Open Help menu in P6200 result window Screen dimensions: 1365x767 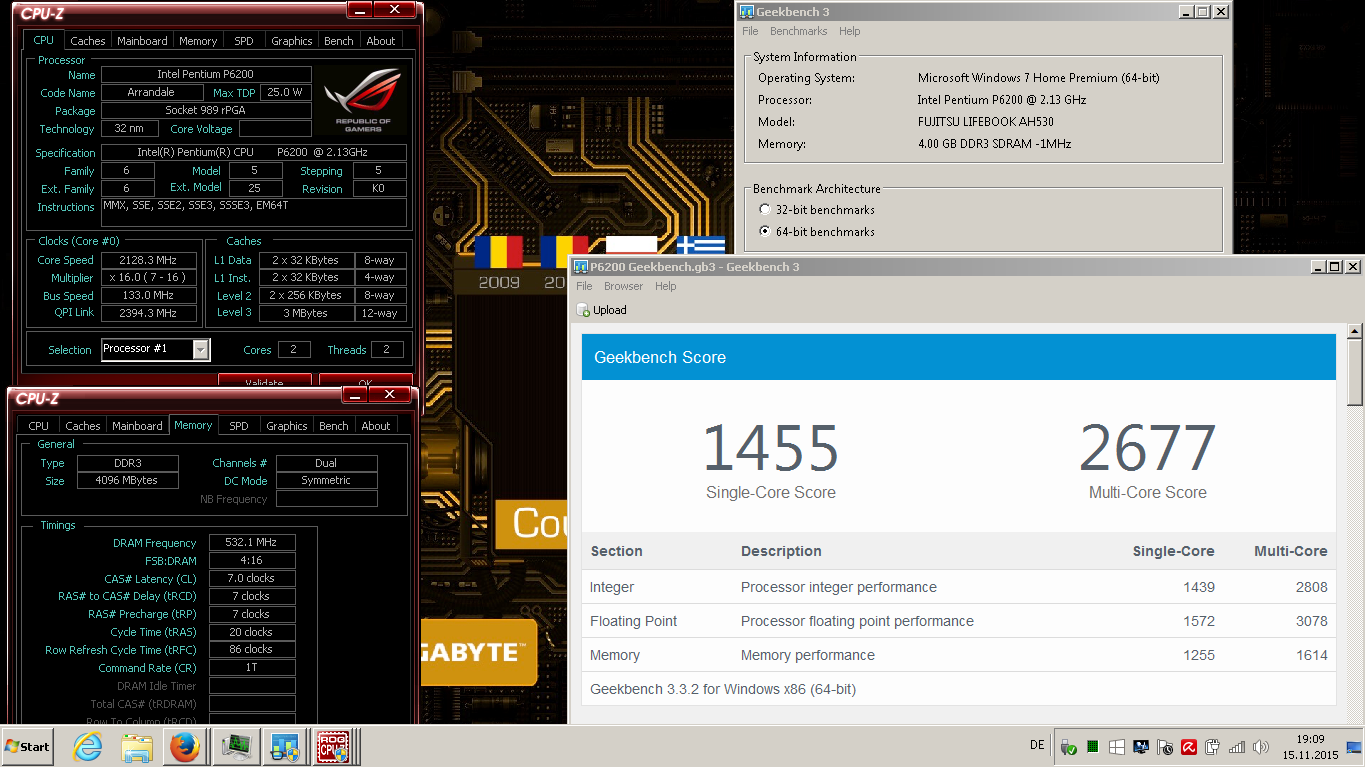[x=666, y=286]
